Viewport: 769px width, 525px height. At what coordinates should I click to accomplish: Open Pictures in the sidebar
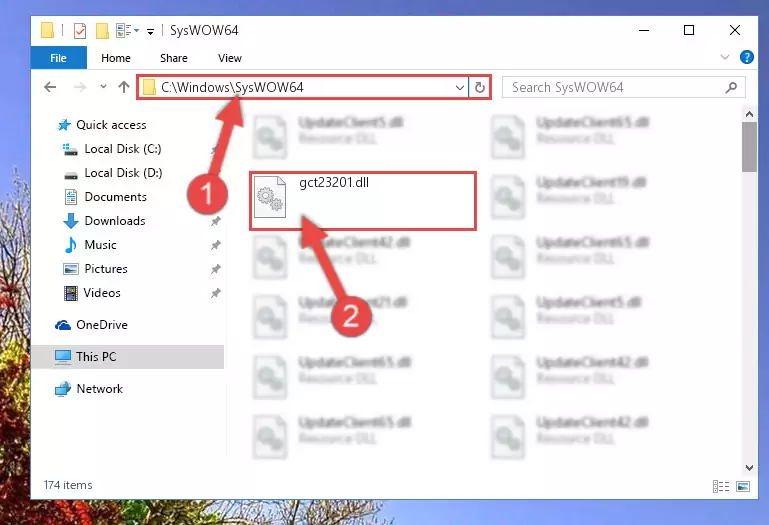click(105, 269)
